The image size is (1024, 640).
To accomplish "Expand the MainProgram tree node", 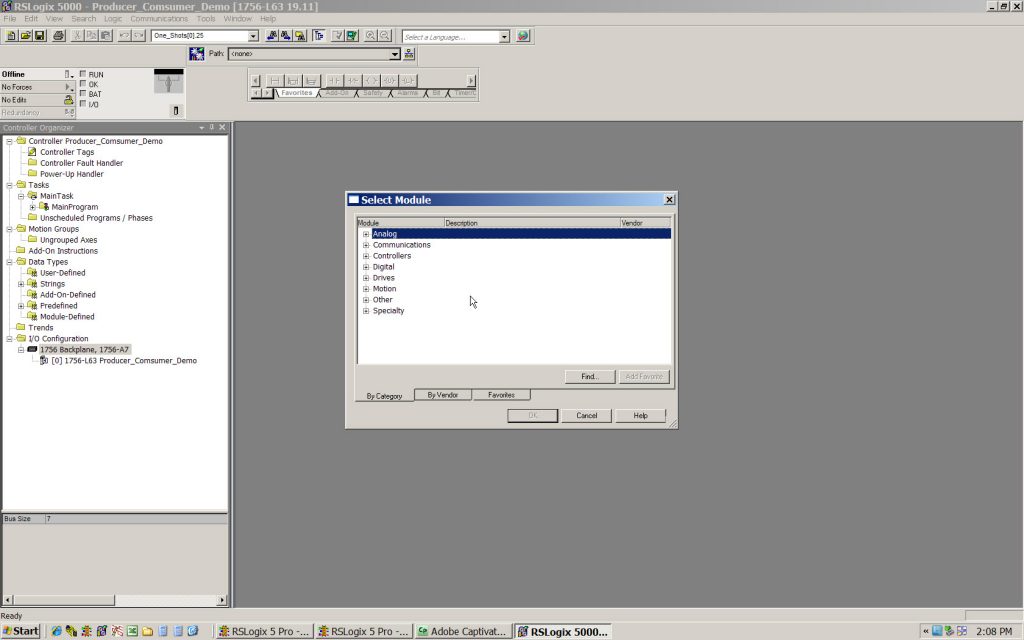I will coord(33,207).
